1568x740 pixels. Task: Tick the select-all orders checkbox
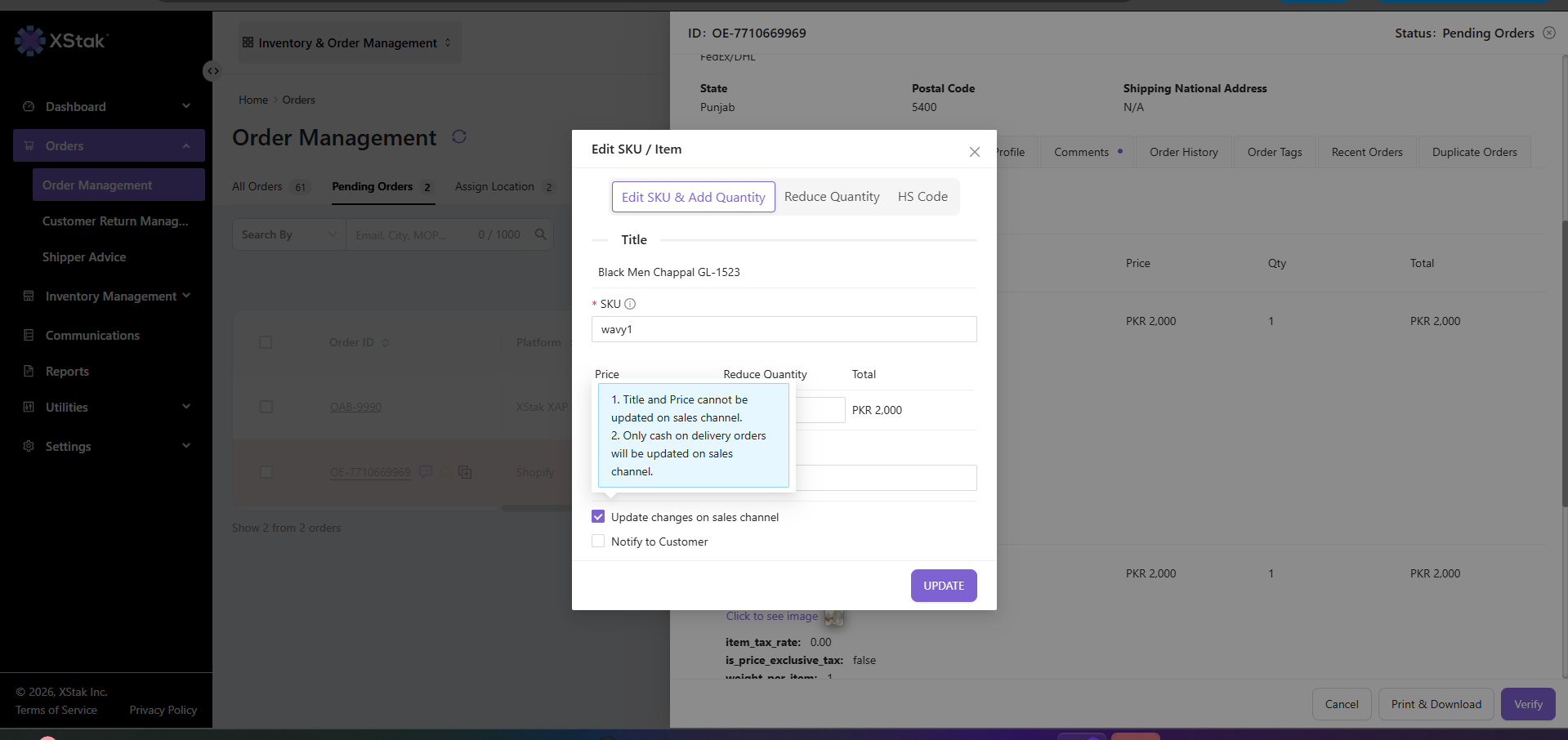point(266,342)
